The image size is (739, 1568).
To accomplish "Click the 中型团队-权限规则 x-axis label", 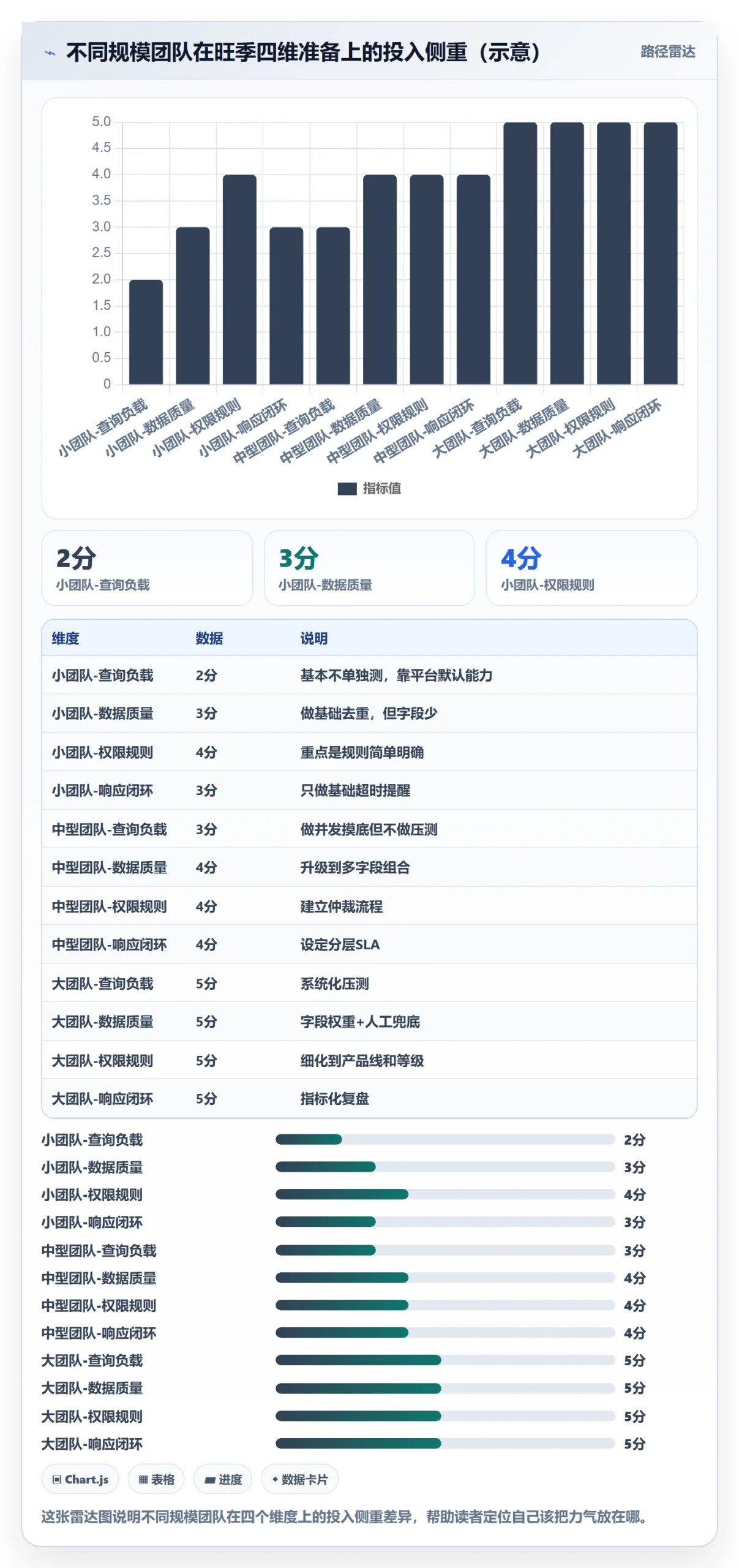I will pos(377,431).
